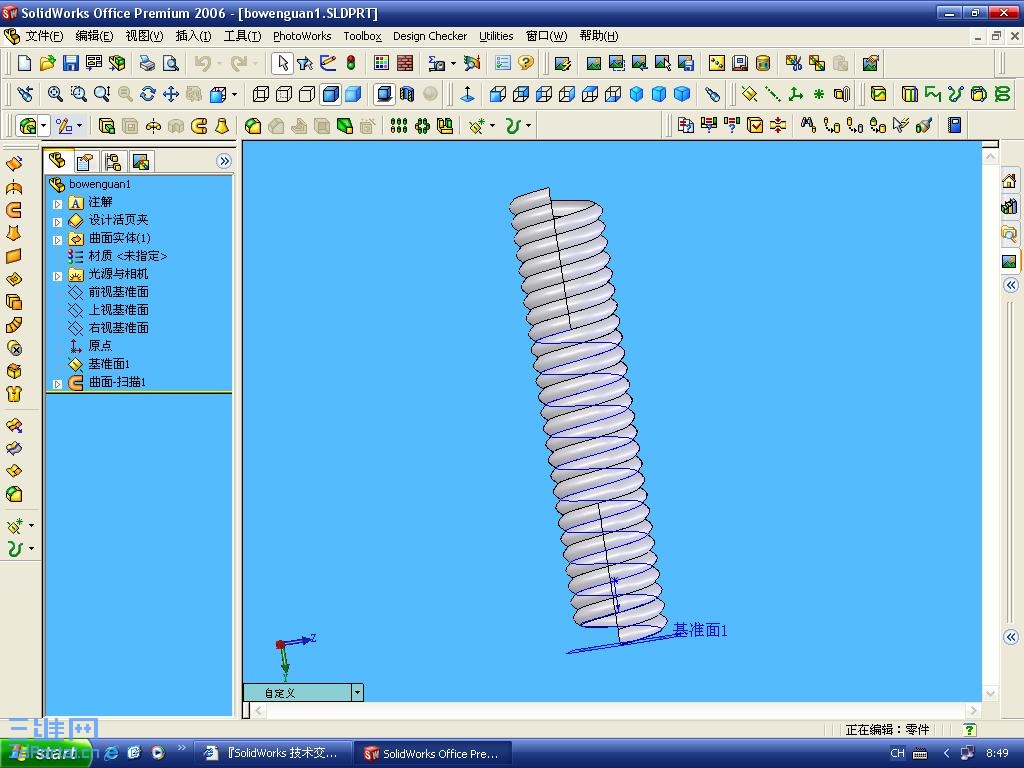Expand the 注解 tree node
The height and width of the screenshot is (768, 1024).
coord(57,204)
